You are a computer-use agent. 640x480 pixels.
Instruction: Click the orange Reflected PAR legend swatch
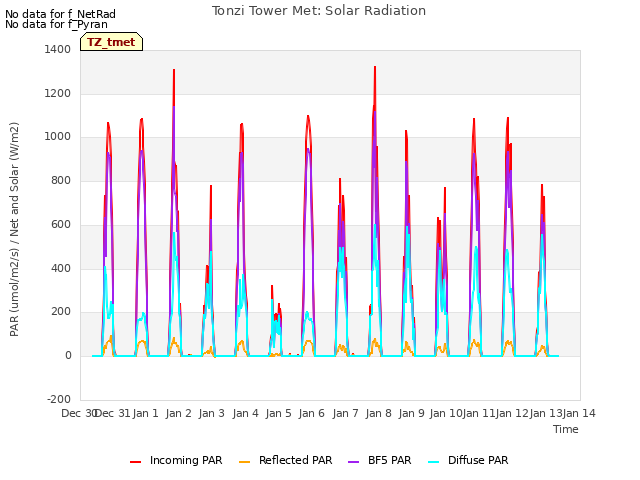[244, 462]
